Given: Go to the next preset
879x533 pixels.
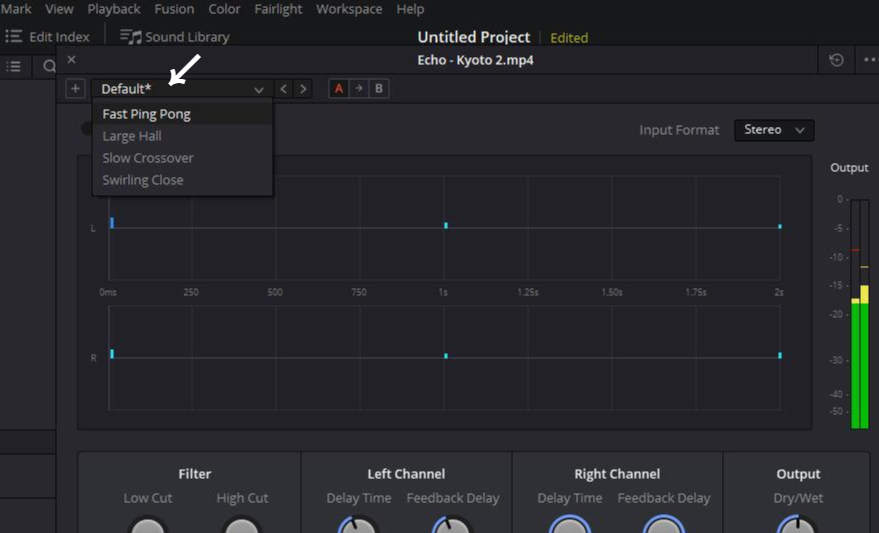Looking at the screenshot, I should (x=303, y=89).
